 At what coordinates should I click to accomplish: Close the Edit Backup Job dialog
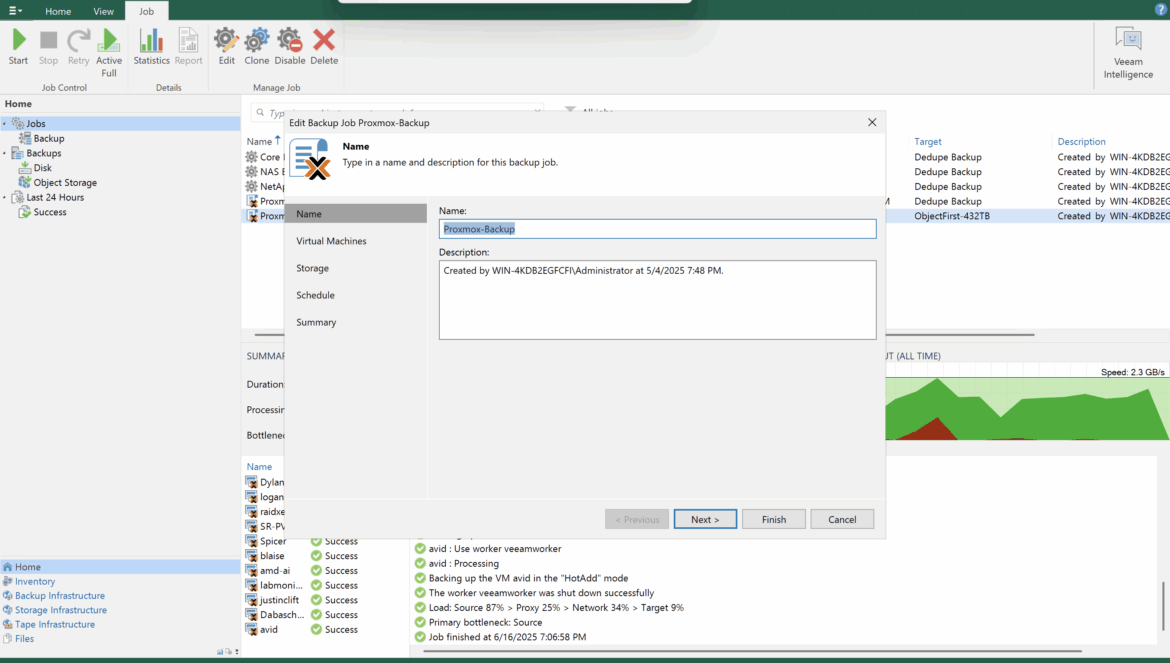tap(872, 122)
